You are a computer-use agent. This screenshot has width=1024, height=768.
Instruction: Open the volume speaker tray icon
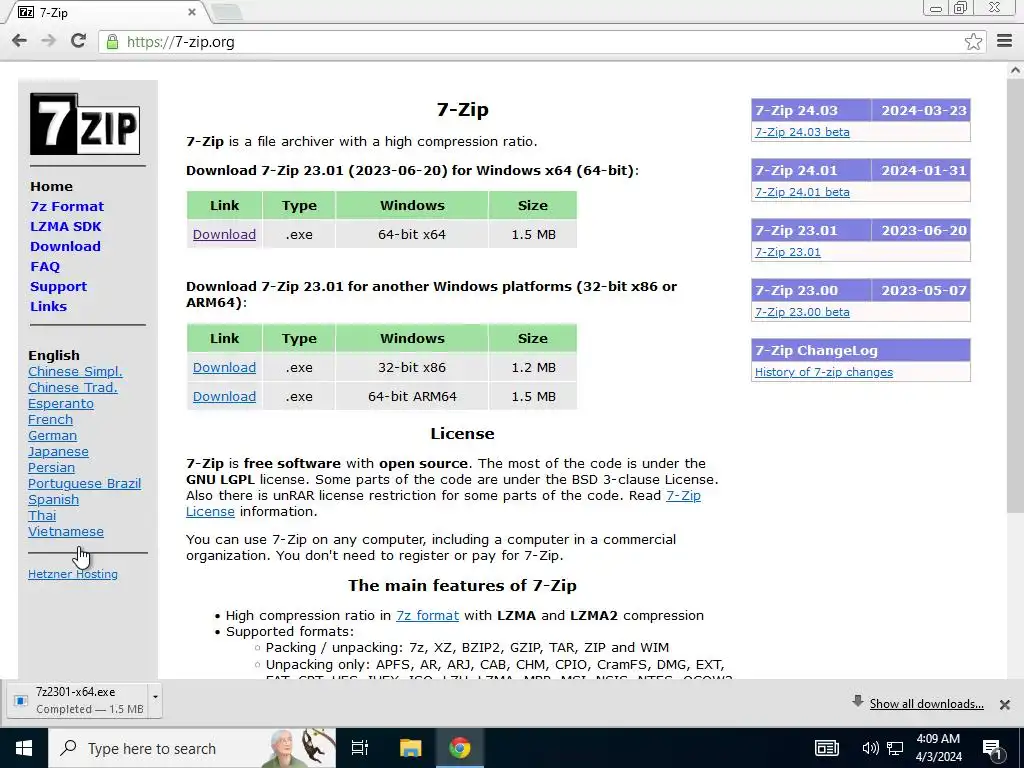[870, 748]
